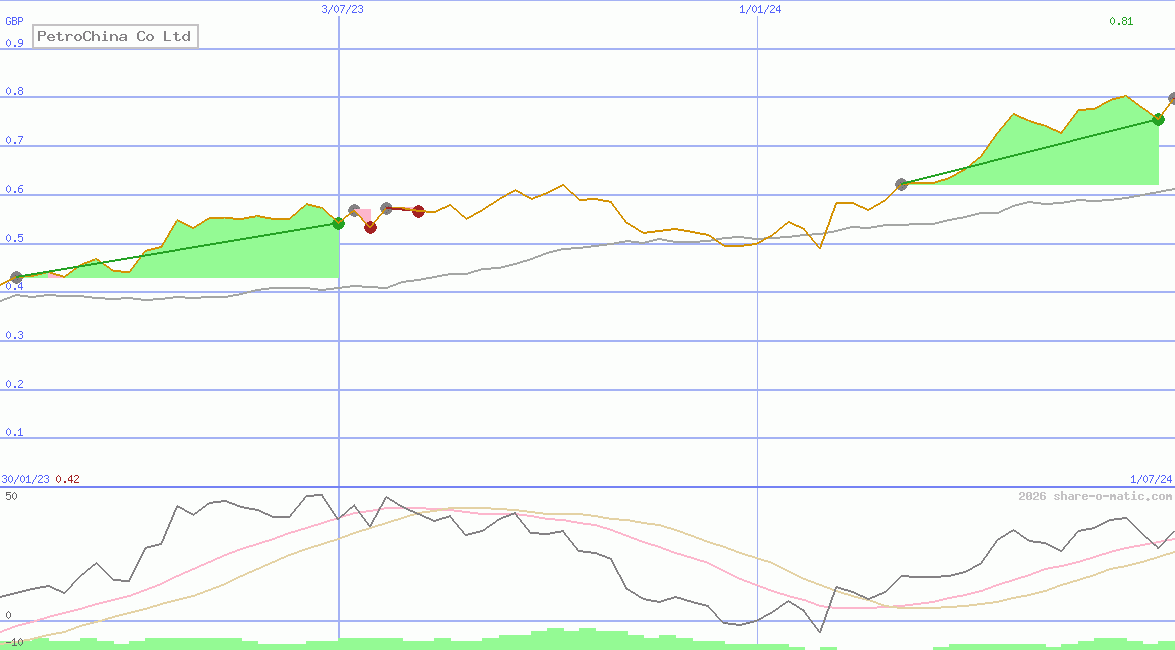Select the green trend-start marker near 30/01/23
The image size is (1175, 650).
(16, 277)
